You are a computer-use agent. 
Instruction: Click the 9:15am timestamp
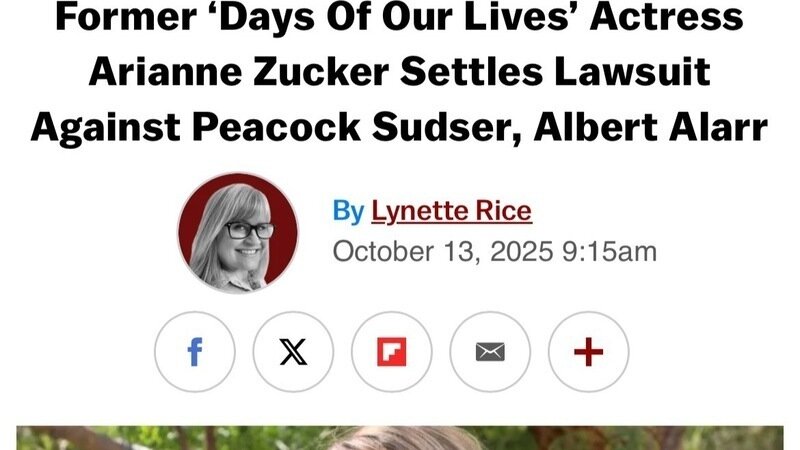pos(610,252)
